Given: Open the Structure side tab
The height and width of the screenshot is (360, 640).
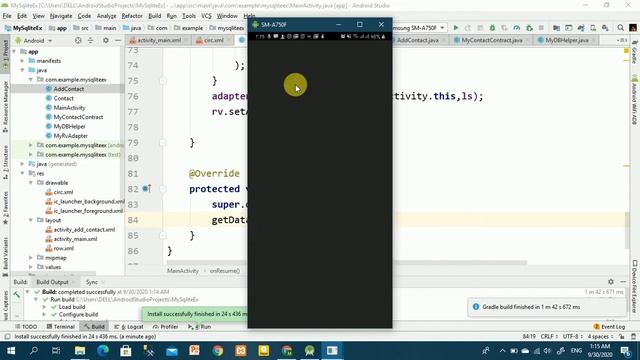Looking at the screenshot, I should pos(5,162).
